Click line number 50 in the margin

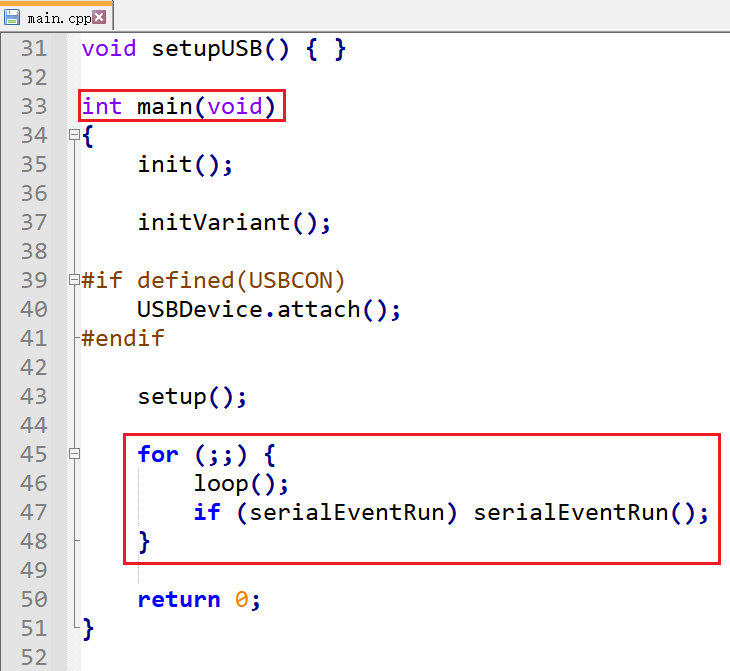(34, 600)
